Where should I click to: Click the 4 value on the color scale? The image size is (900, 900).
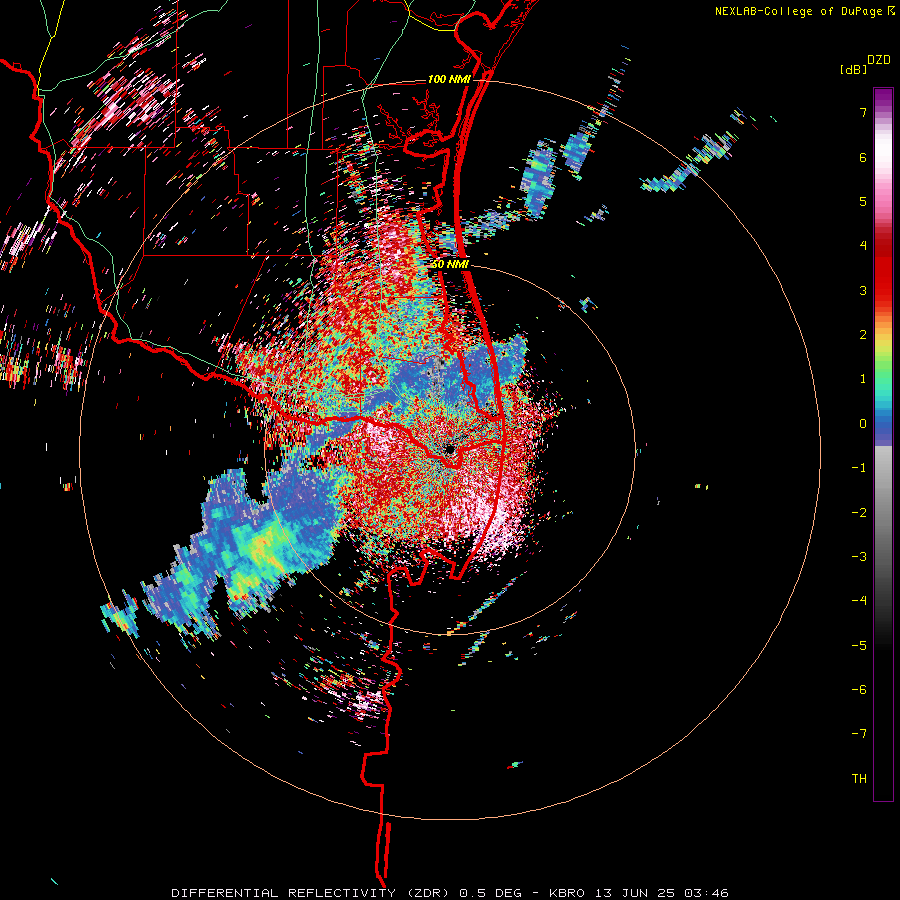(x=863, y=246)
